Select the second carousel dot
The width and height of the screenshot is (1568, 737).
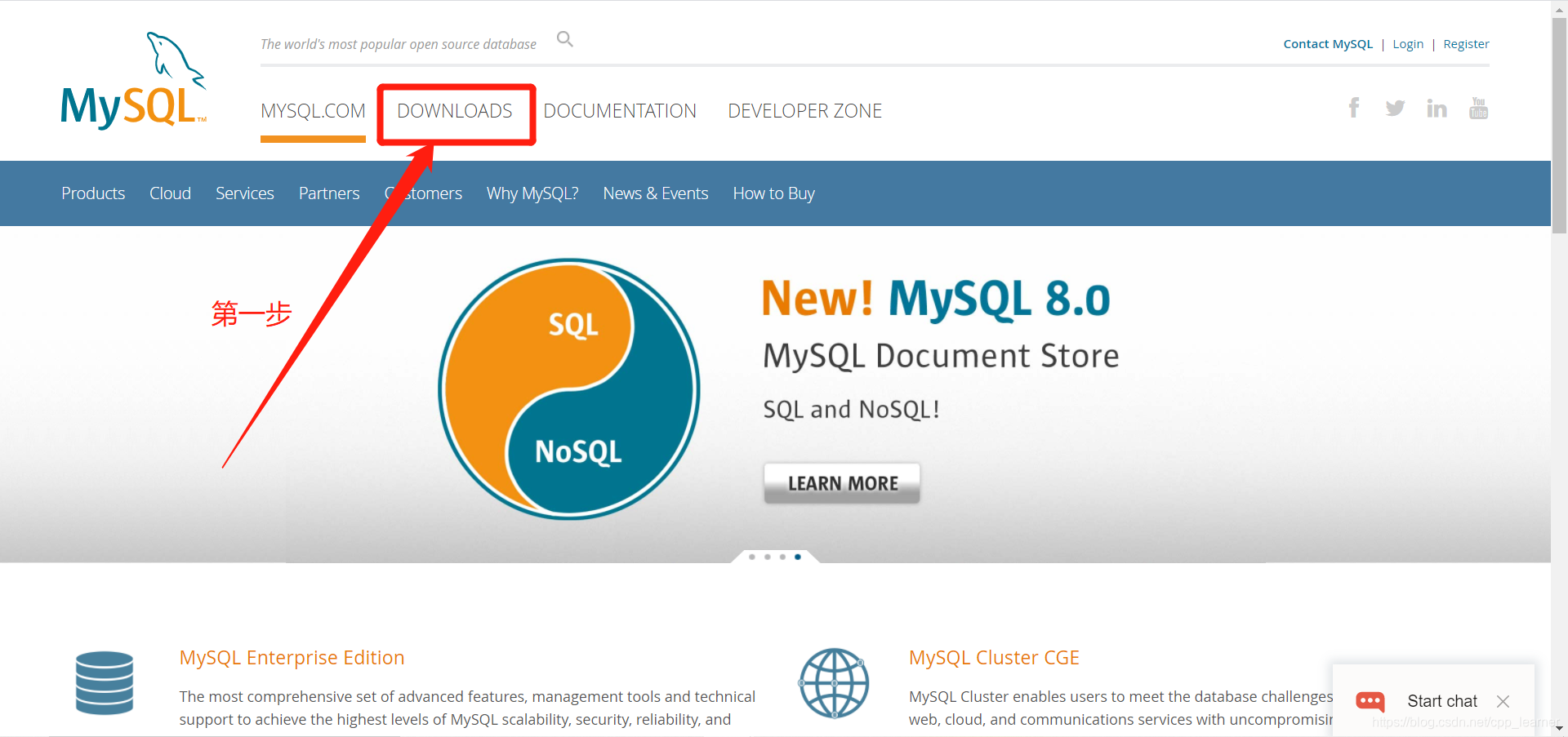pos(768,557)
